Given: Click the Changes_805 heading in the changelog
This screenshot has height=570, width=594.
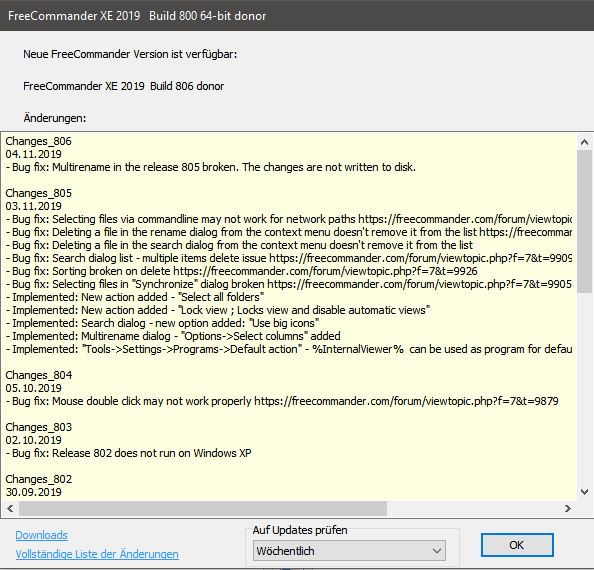Looking at the screenshot, I should (x=38, y=193).
